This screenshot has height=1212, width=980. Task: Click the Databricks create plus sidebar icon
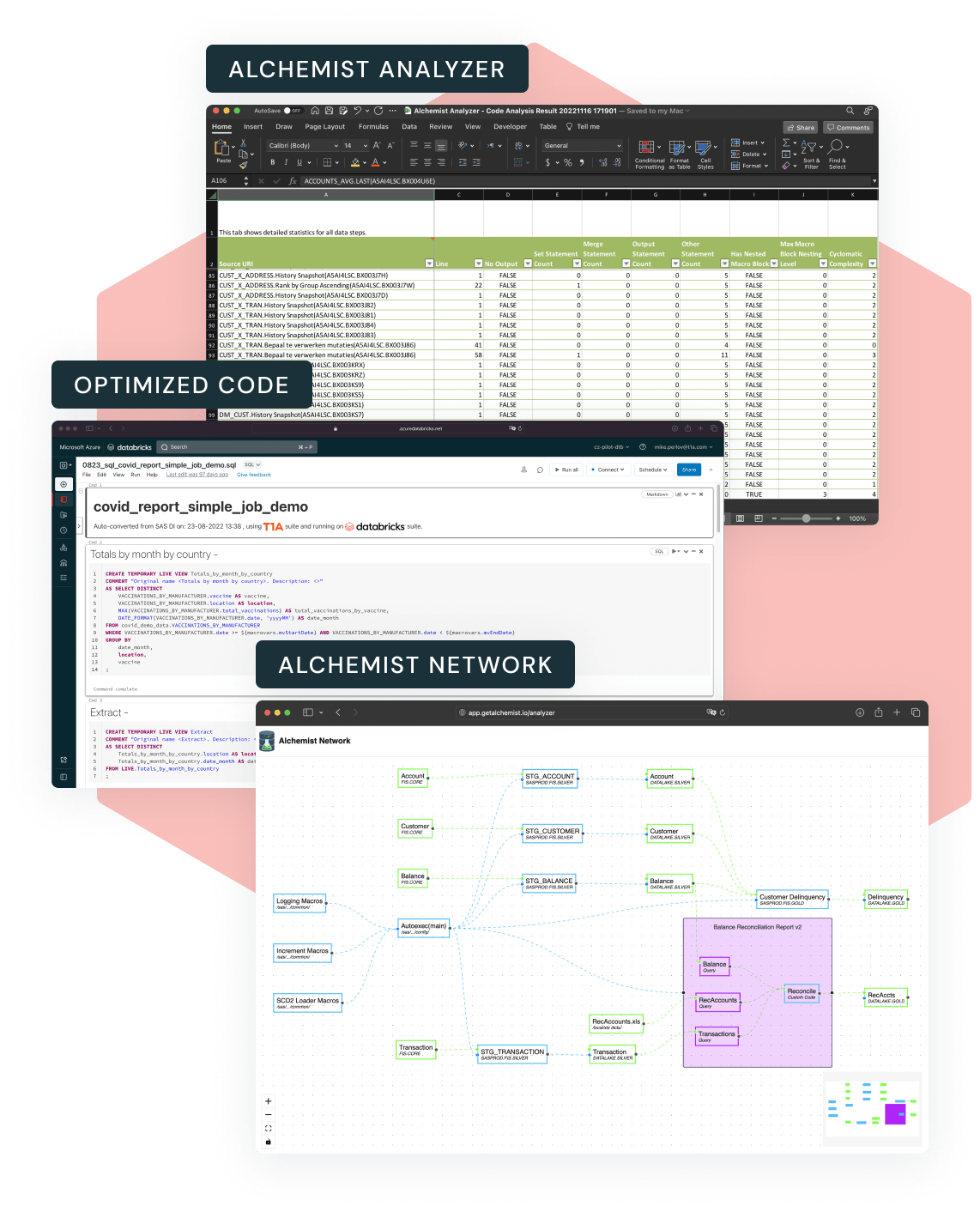coord(64,484)
